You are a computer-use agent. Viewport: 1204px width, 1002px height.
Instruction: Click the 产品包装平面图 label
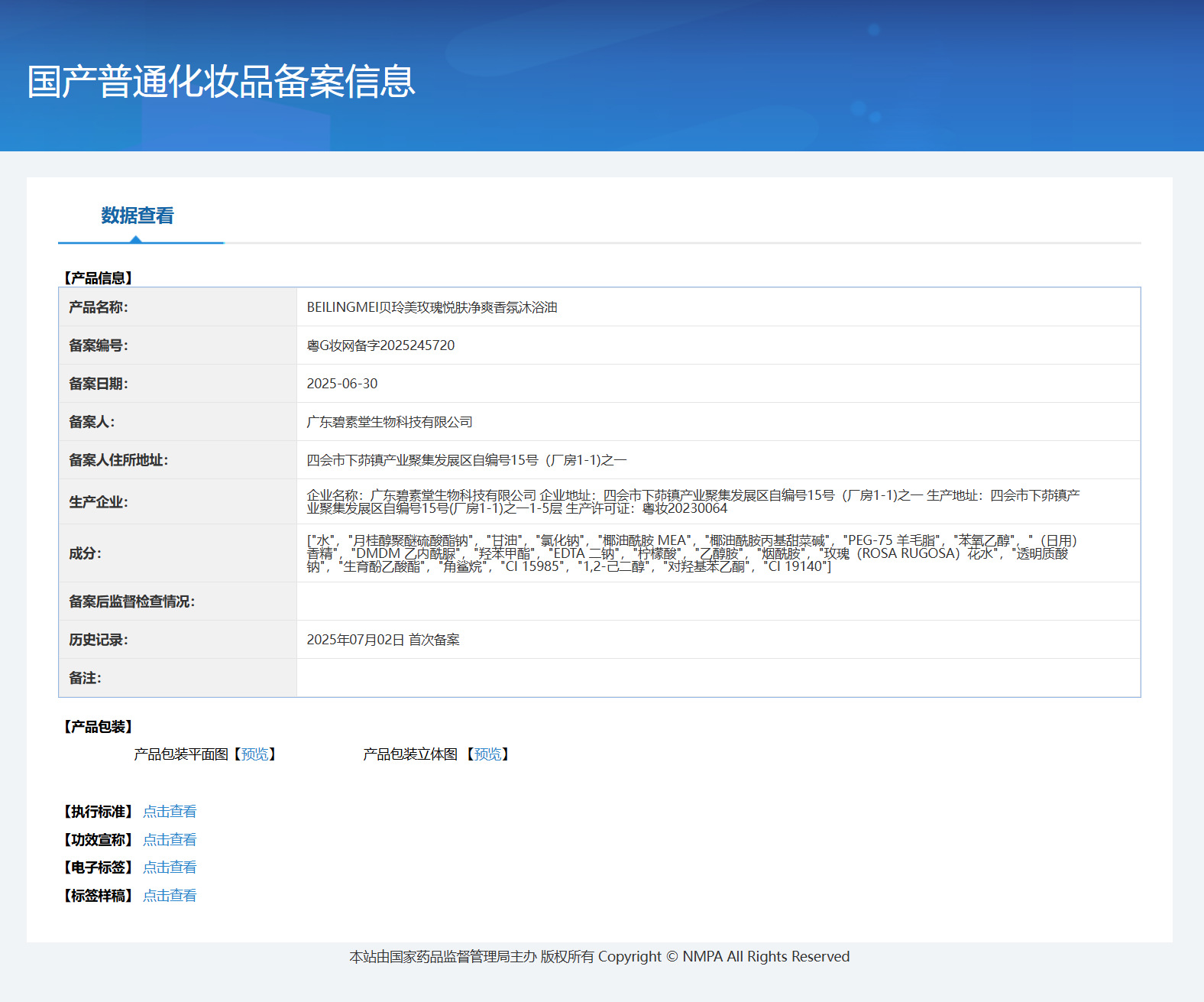tap(181, 754)
